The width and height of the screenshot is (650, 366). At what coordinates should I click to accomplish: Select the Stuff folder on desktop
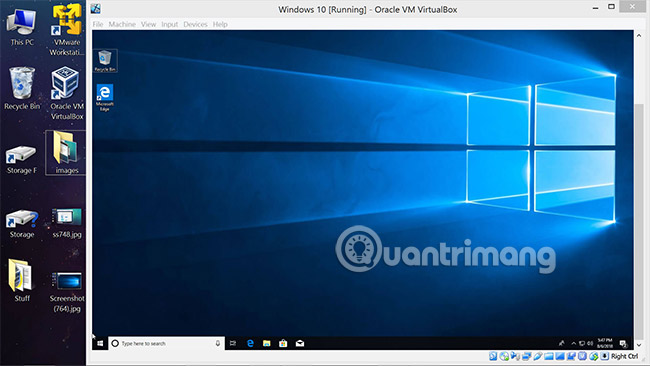[21, 280]
